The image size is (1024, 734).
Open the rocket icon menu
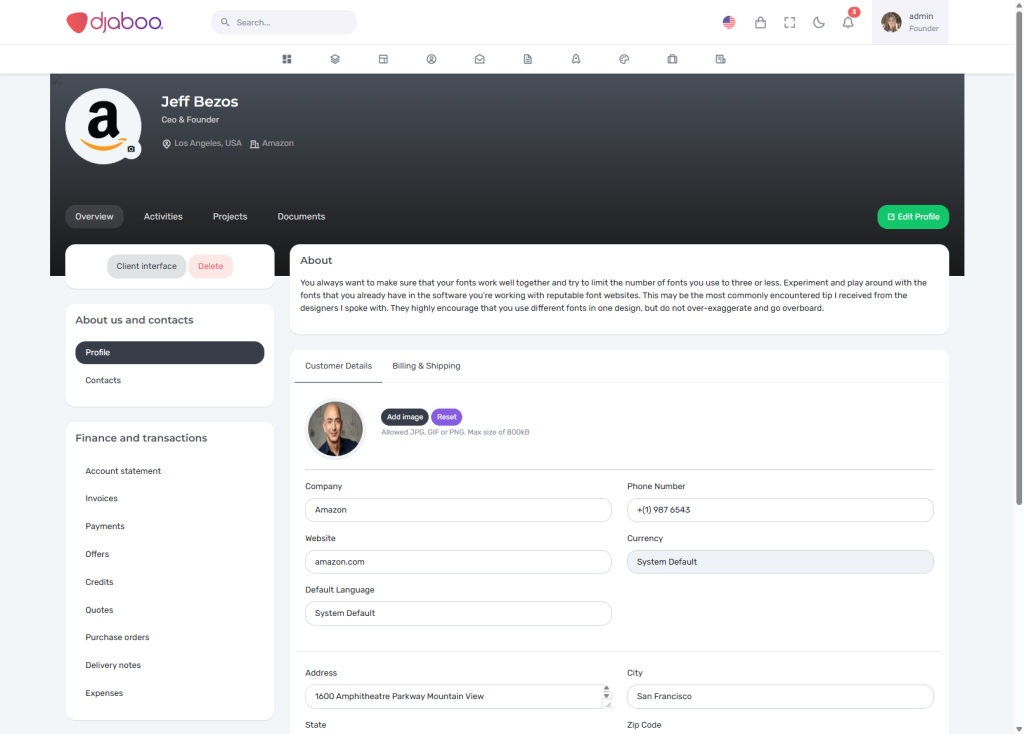[576, 59]
